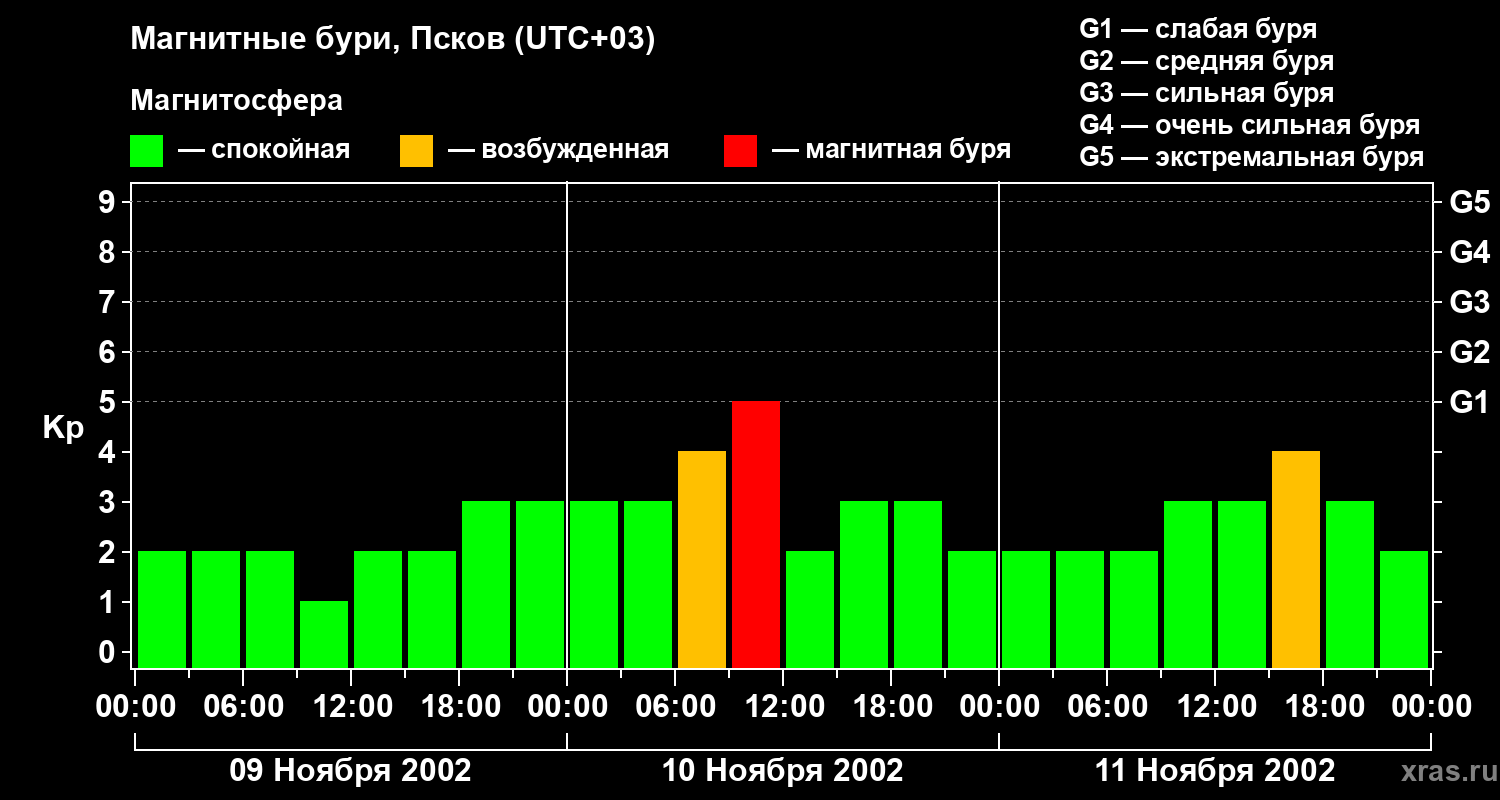
Task: Click the right-axis 'G2' storm level label
Action: click(x=1469, y=352)
